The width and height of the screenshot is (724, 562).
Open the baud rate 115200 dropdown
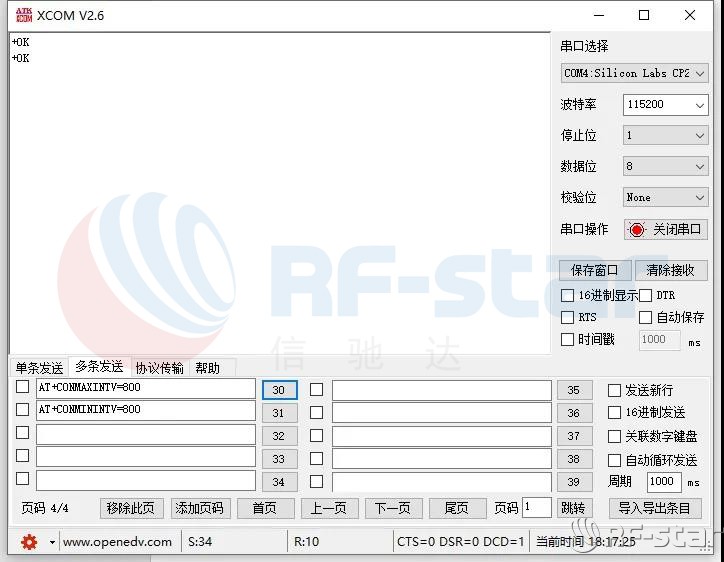click(665, 104)
